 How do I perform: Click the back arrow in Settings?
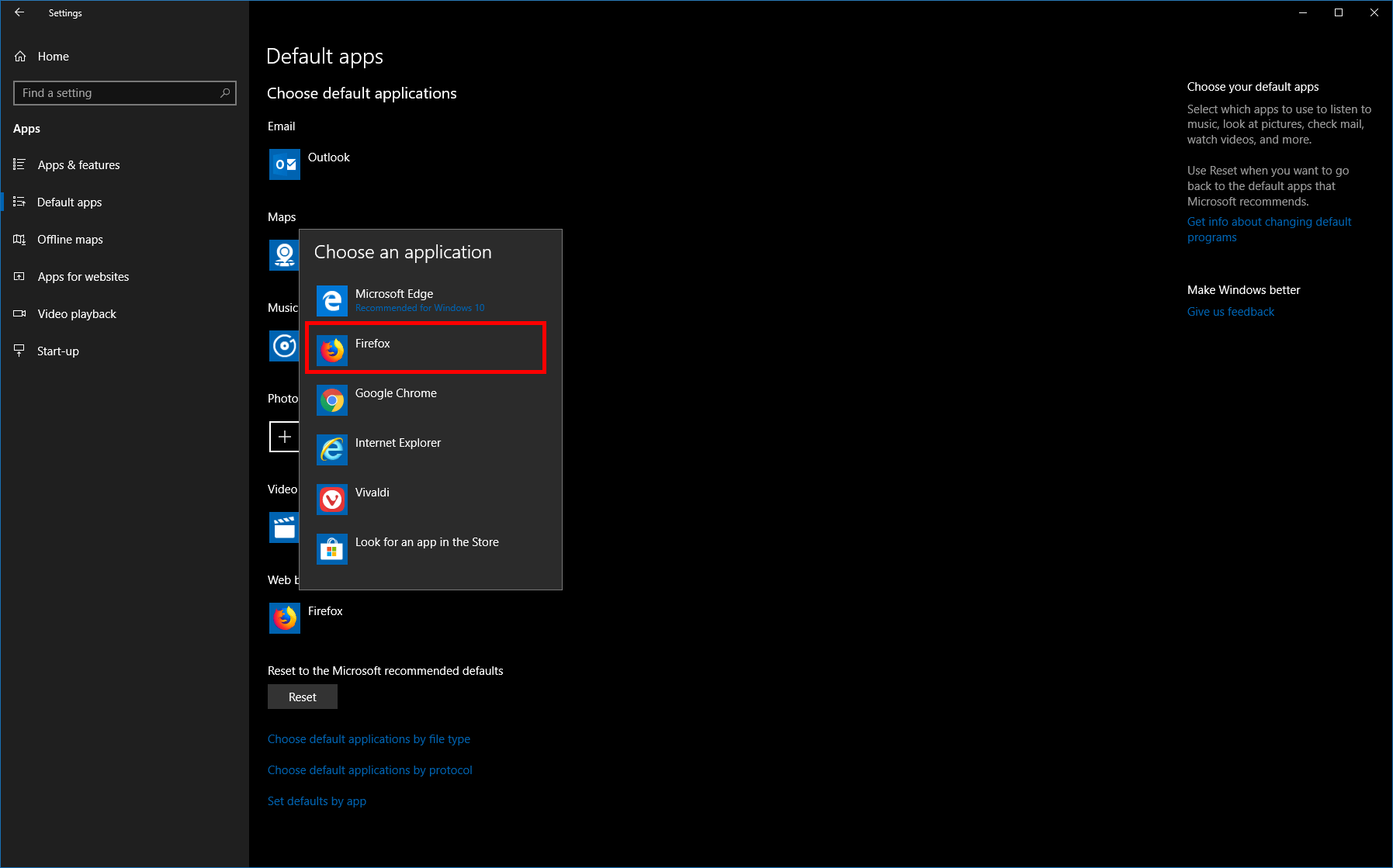tap(19, 12)
